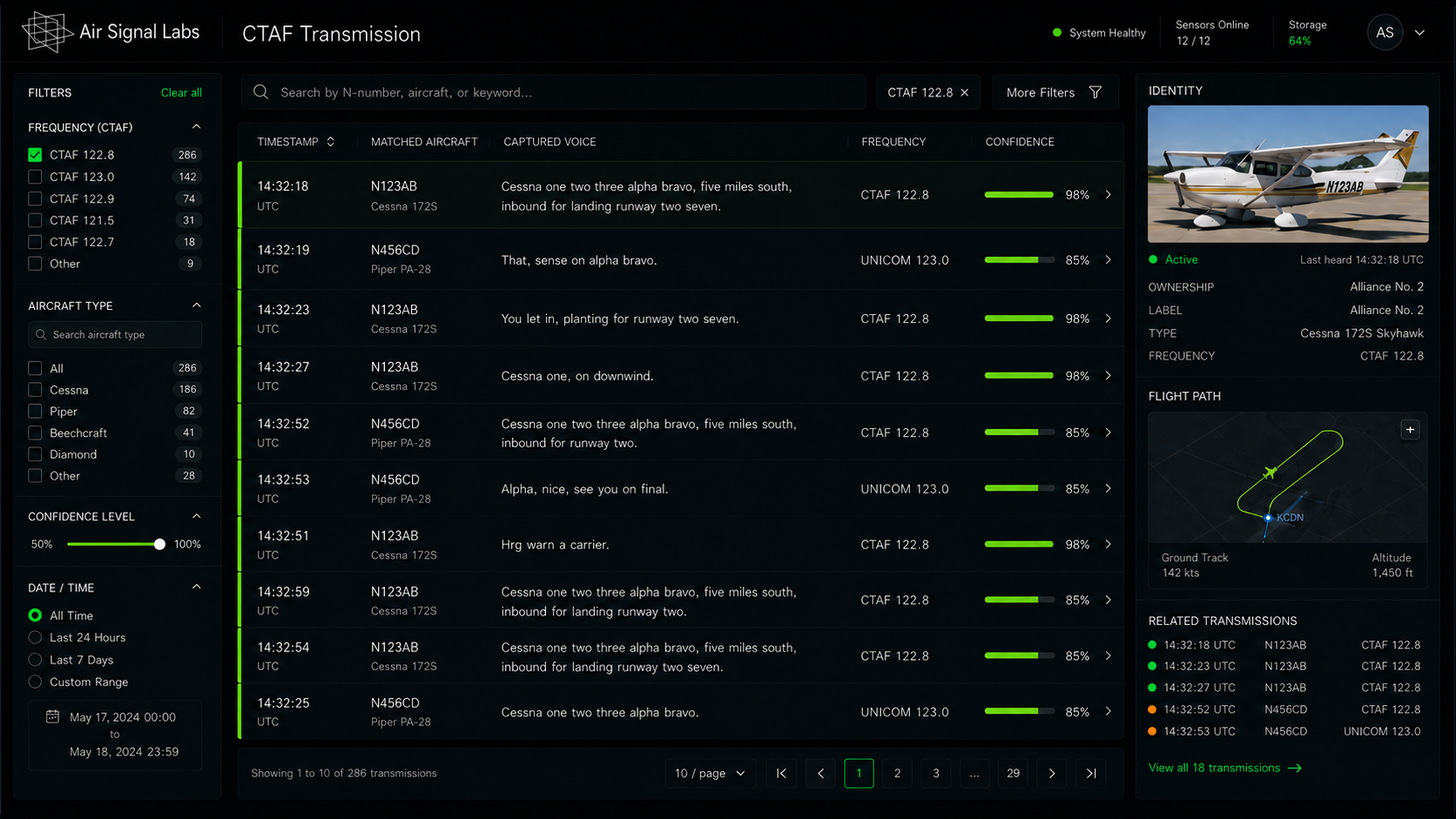
Task: Click the KCDN airport marker on map
Action: [x=1268, y=518]
